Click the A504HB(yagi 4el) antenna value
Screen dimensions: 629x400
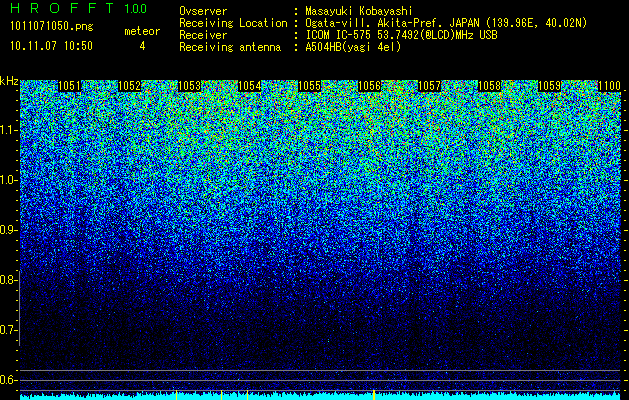click(353, 47)
